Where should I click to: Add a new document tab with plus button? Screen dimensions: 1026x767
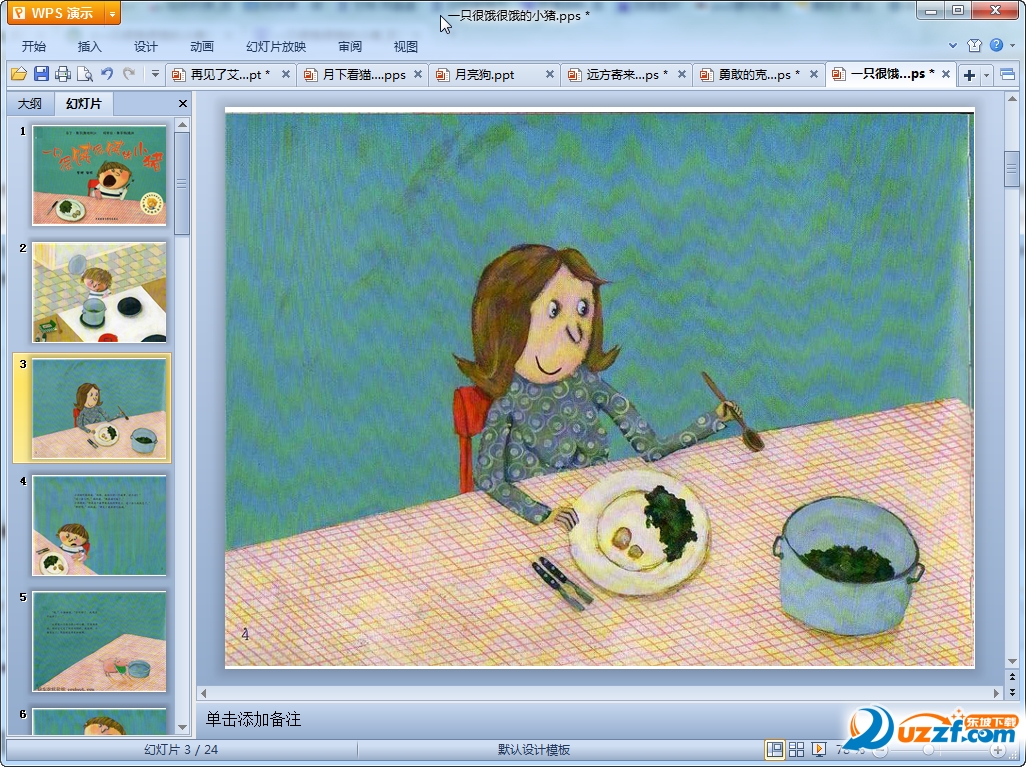point(969,75)
